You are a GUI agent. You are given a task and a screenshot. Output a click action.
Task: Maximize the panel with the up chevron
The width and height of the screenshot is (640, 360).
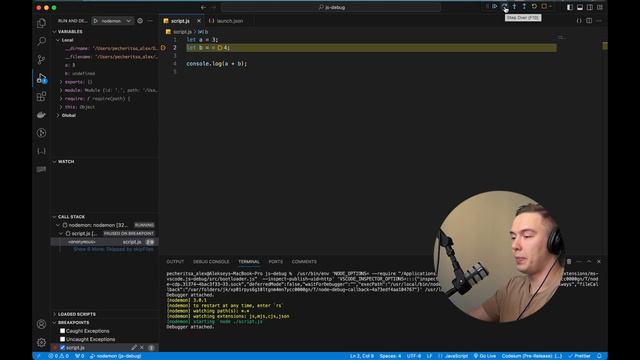589,262
